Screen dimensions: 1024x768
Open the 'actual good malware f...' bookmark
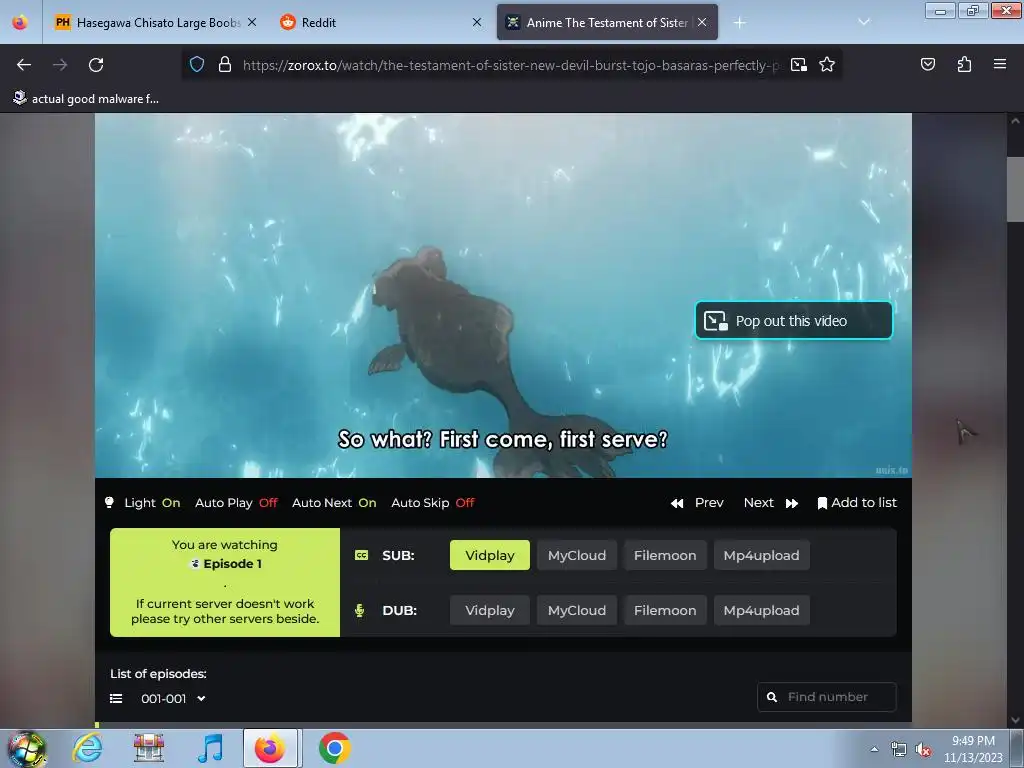click(86, 99)
